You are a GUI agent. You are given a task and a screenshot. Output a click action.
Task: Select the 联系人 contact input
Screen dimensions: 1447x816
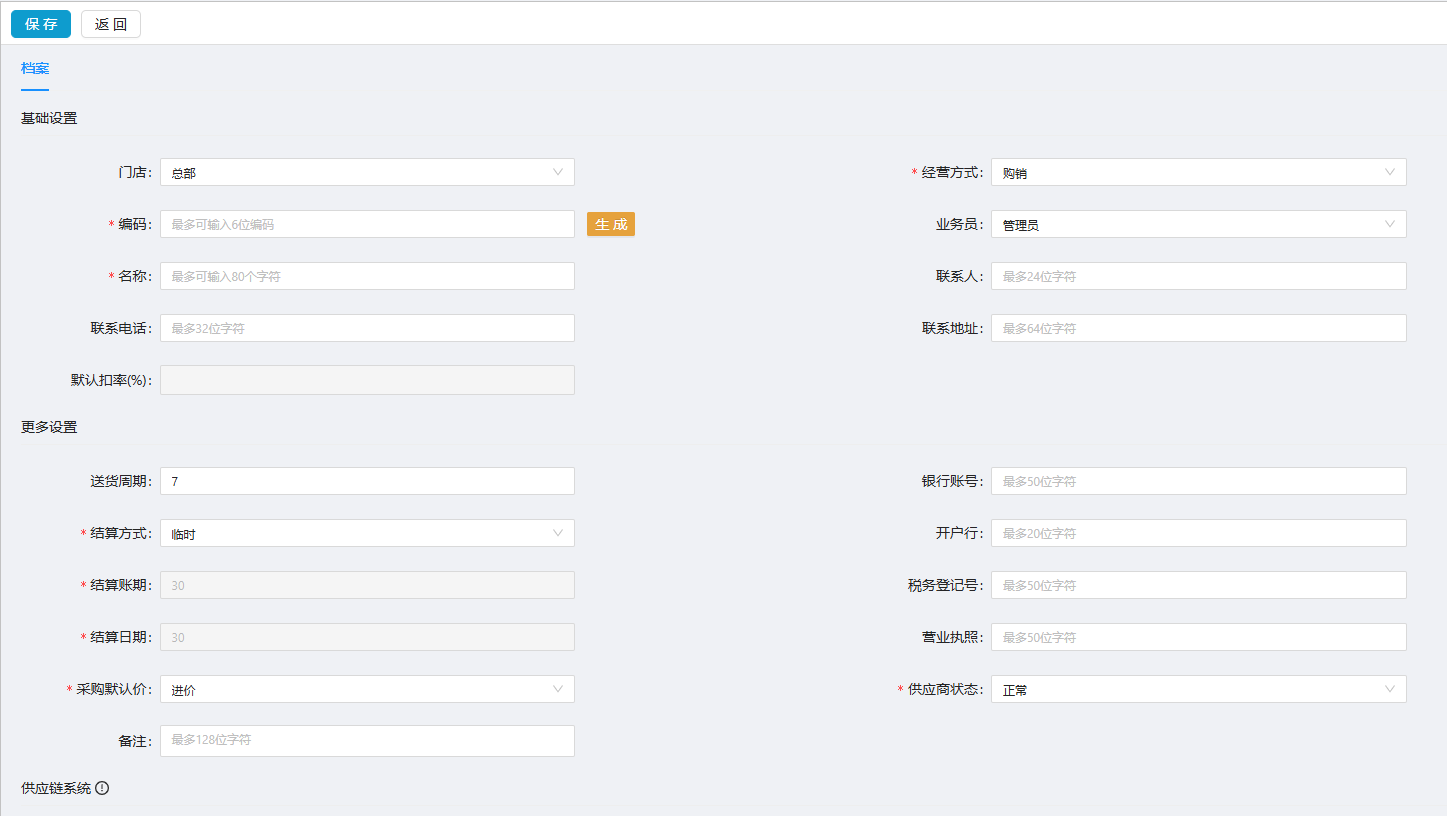(1198, 276)
